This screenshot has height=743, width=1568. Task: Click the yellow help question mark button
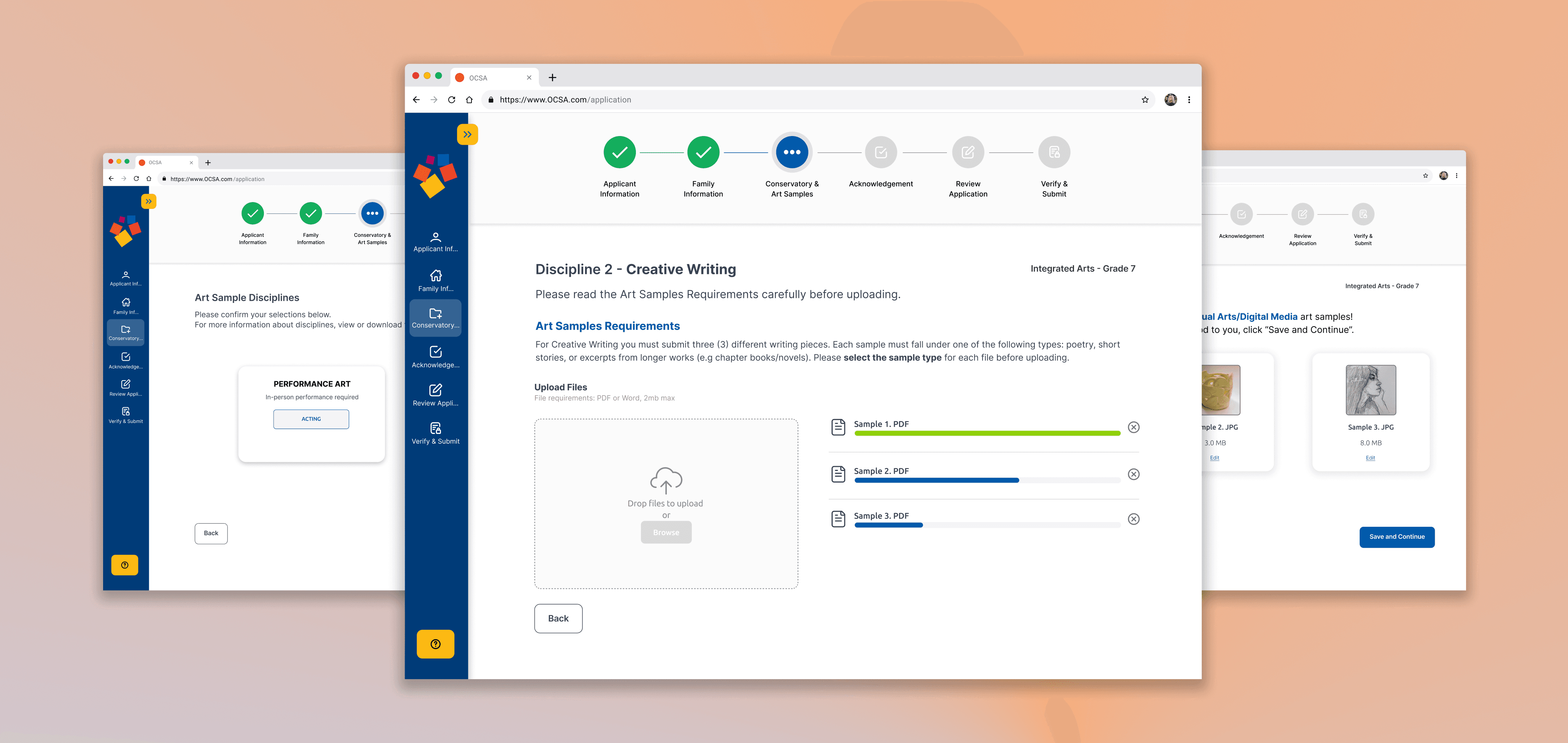pyautogui.click(x=435, y=644)
